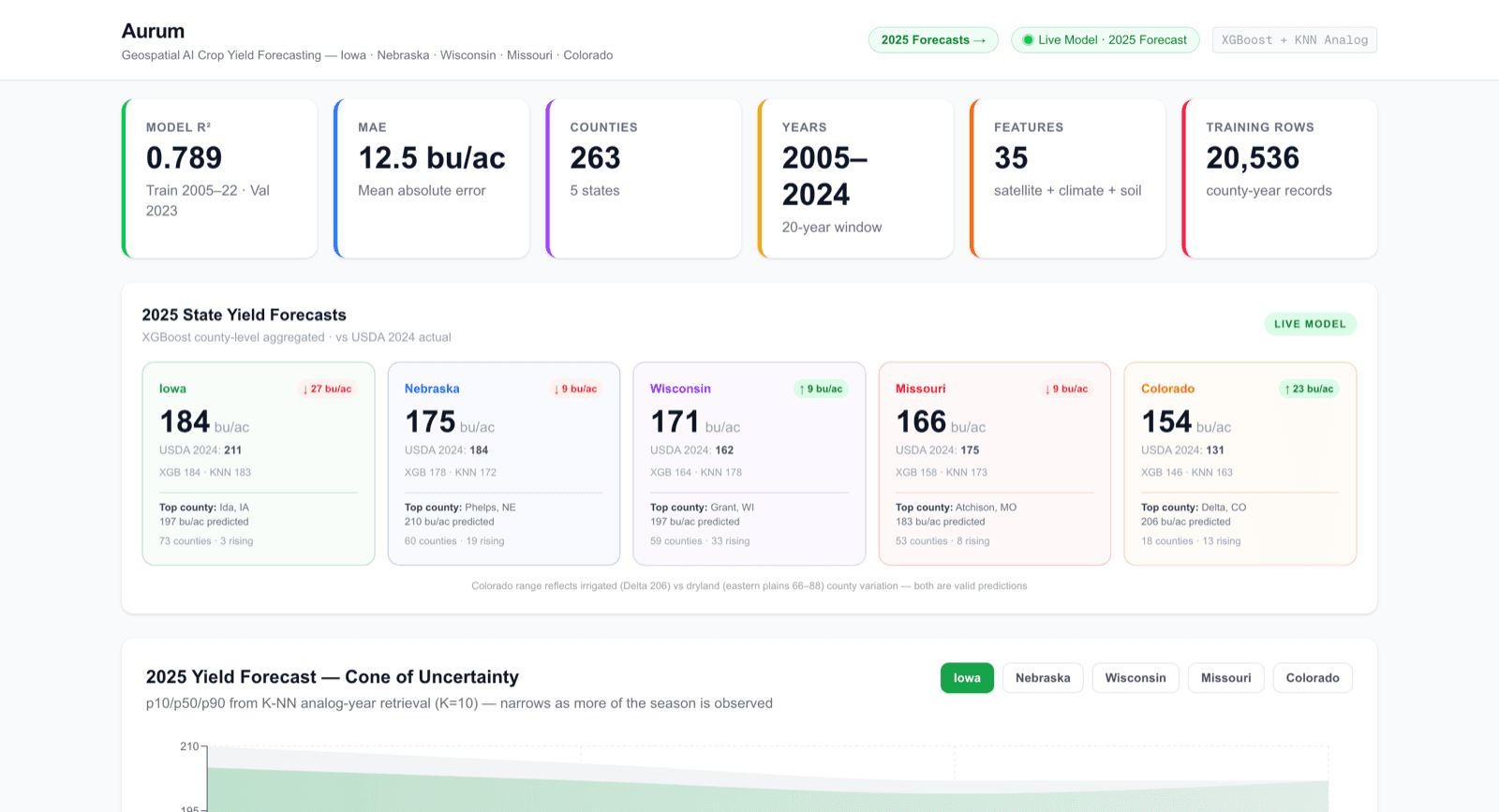Click Missouri's down 9 bu/ac change badge

point(1066,389)
